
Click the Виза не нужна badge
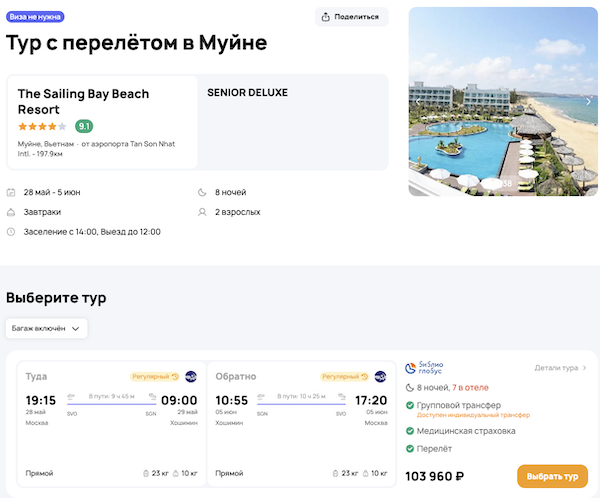tap(36, 17)
